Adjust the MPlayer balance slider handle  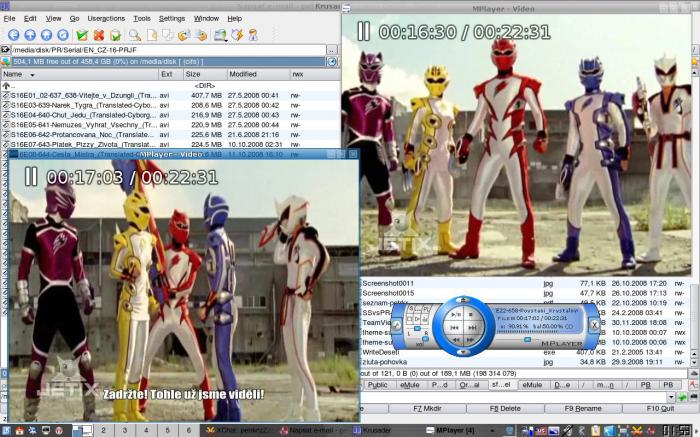click(x=417, y=329)
